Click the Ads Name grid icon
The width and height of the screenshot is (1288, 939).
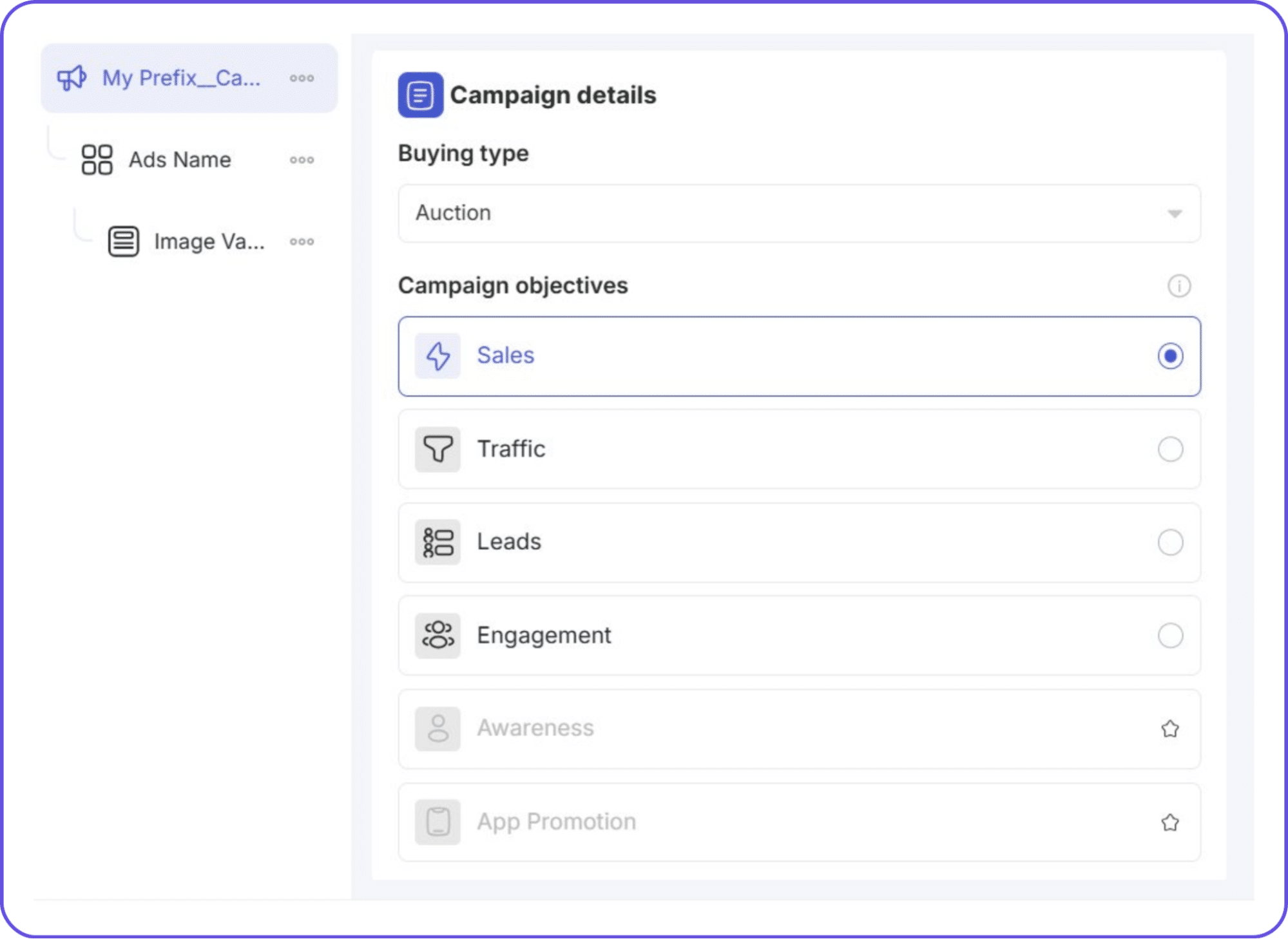click(x=97, y=160)
